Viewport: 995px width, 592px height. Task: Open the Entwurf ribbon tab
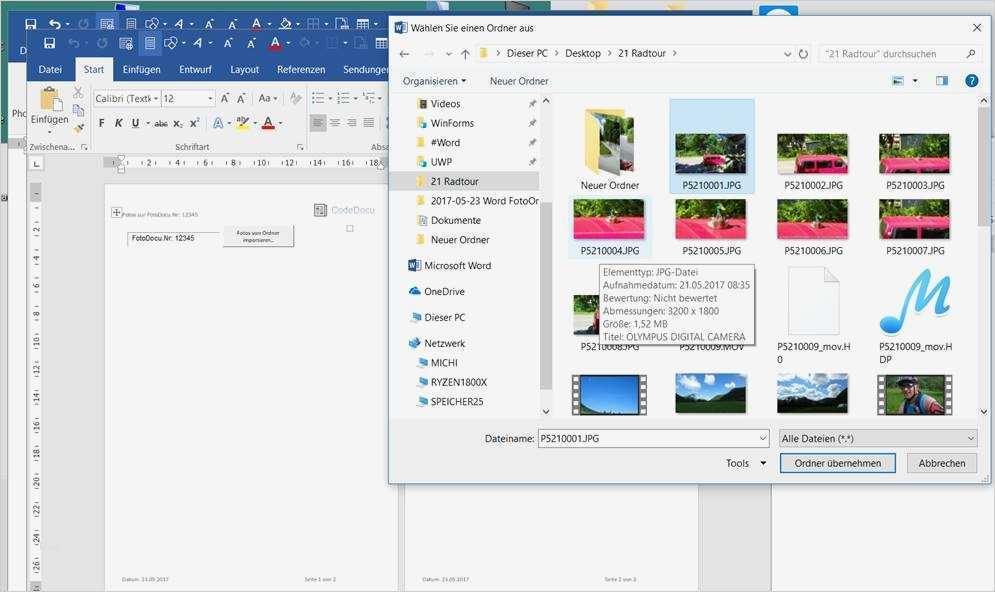coord(195,70)
